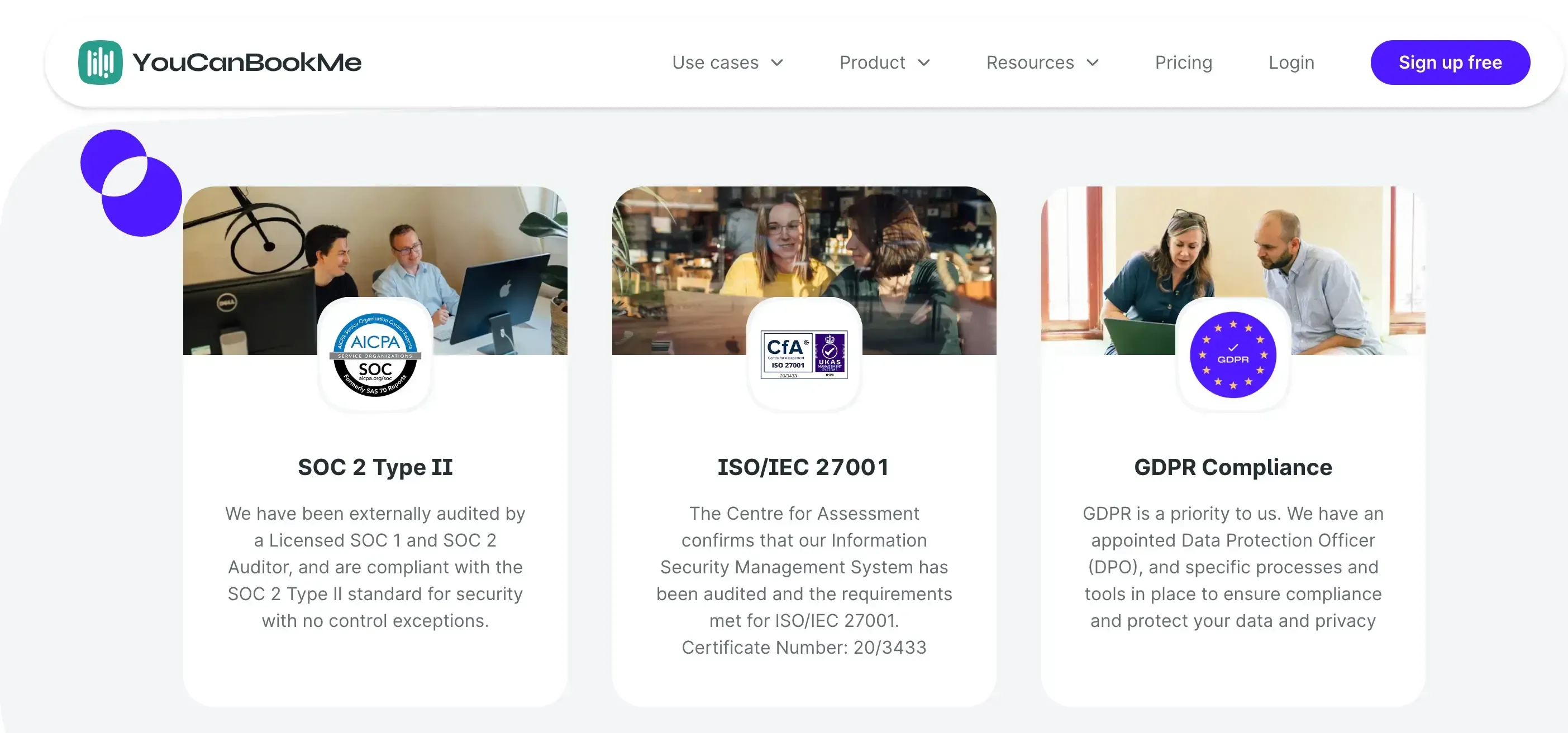Click the CfA ISO 27001 certification badge
This screenshot has height=733, width=1568.
(x=805, y=356)
